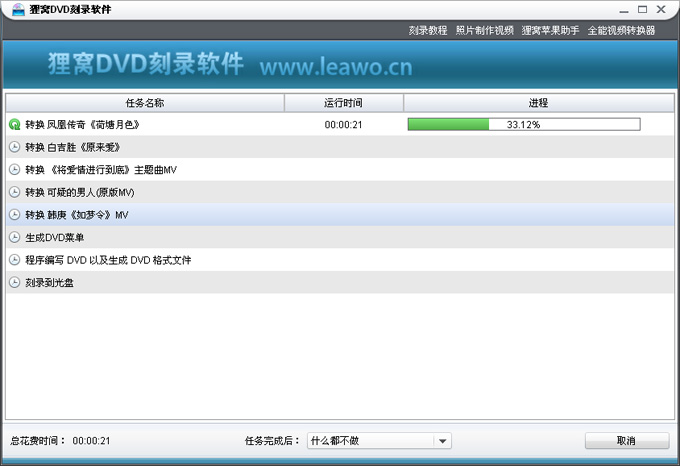Select the 生成DVD菜单 task row
The image size is (680, 466).
click(x=340, y=238)
